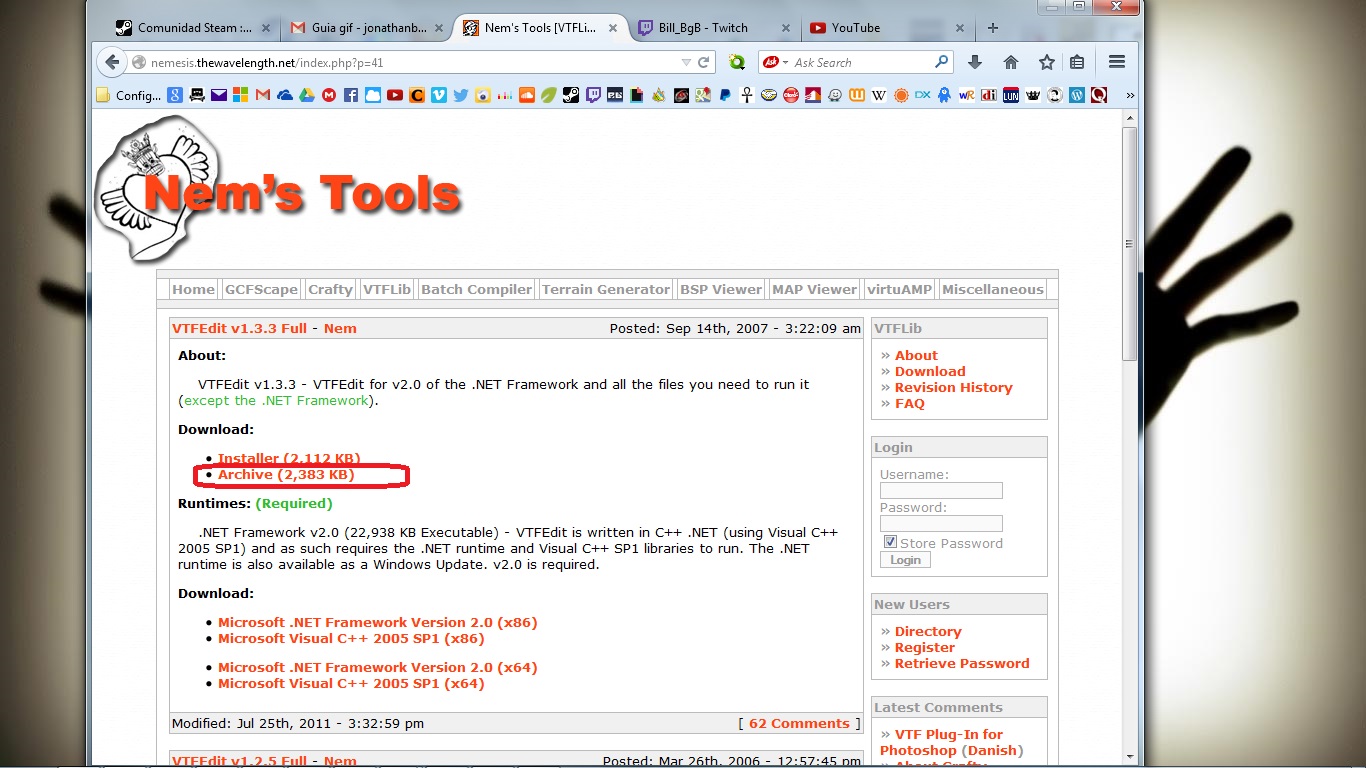Bookmark this page with the star icon

pyautogui.click(x=1047, y=62)
